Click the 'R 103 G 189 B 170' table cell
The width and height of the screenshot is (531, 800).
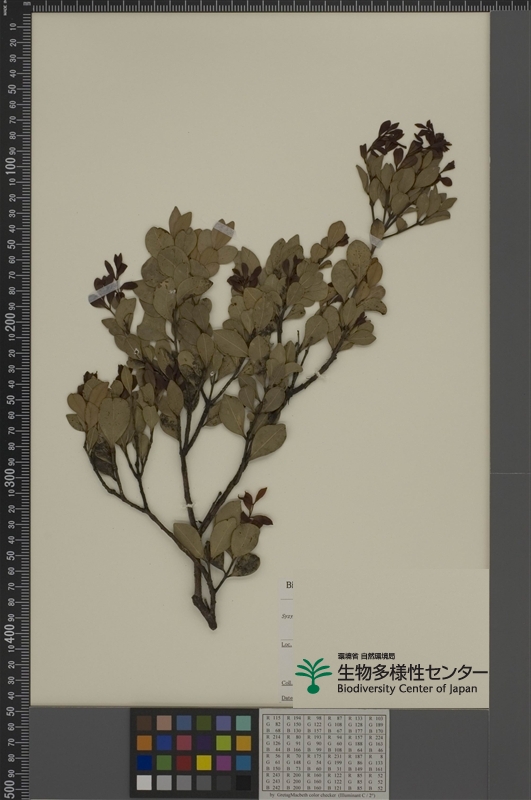click(375, 724)
